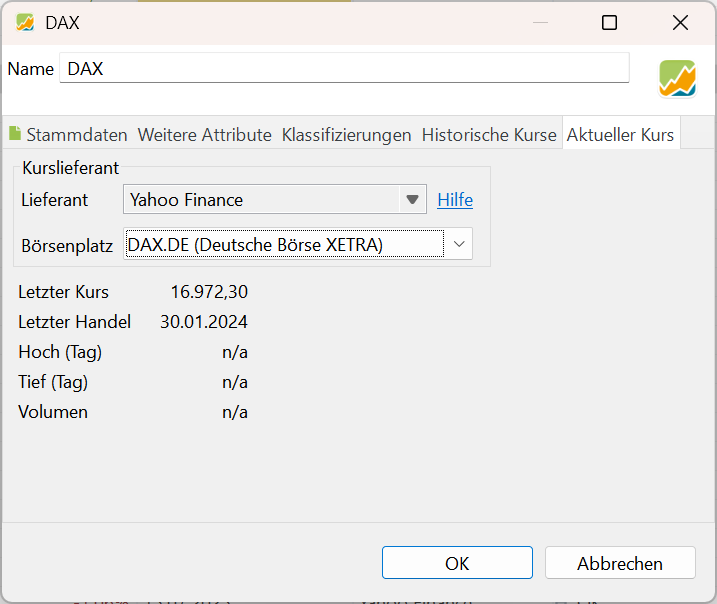Minimize the DAX dialog window
The image size is (717, 604).
[x=541, y=22]
